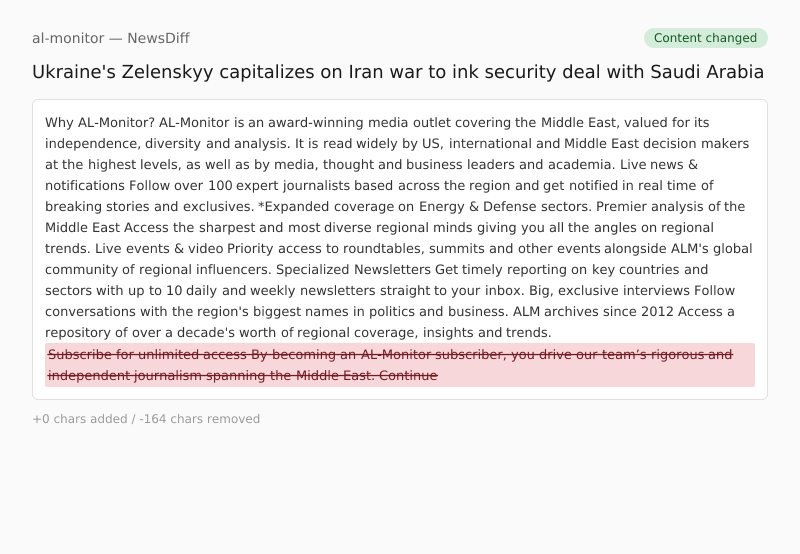Click the "Content changed" status badge
Viewport: 800px width, 554px height.
[x=705, y=38]
